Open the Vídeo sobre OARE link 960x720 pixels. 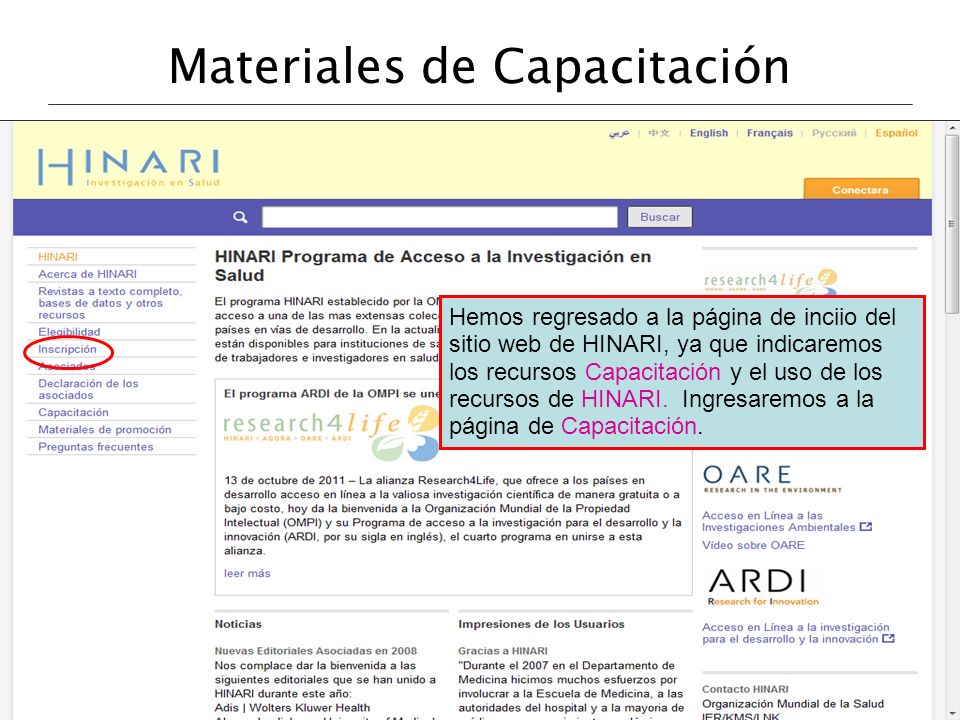[x=754, y=546]
